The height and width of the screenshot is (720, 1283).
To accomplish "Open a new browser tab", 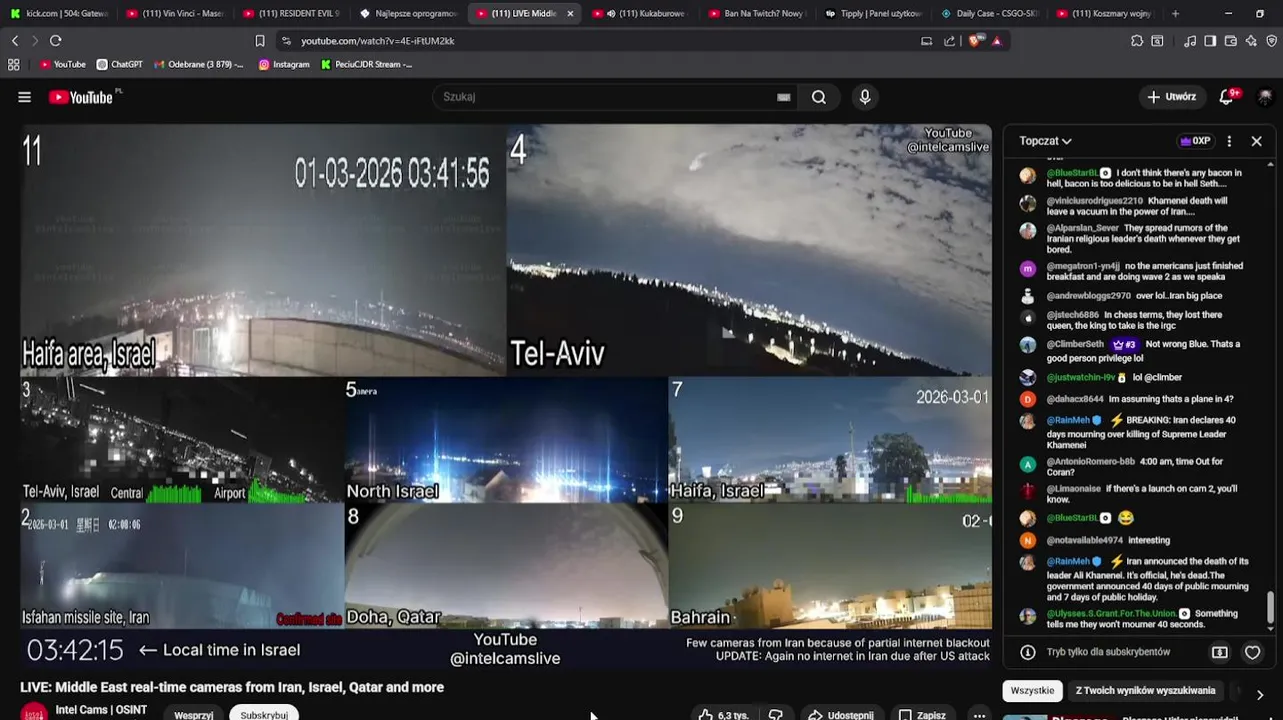I will [x=1175, y=14].
